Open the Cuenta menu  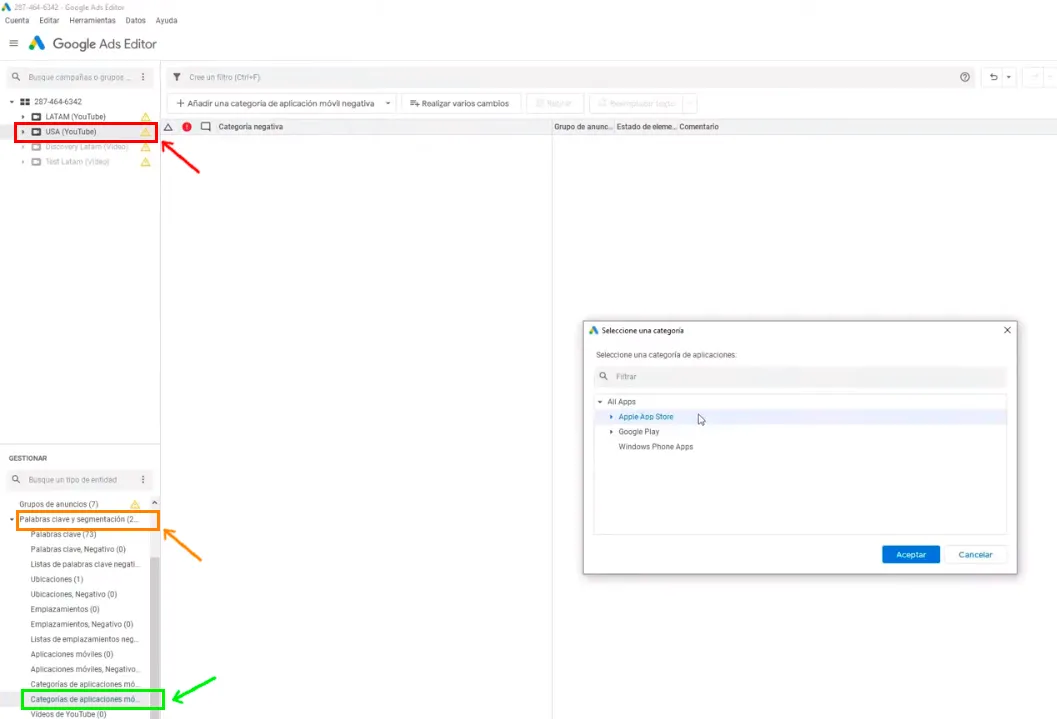point(17,20)
